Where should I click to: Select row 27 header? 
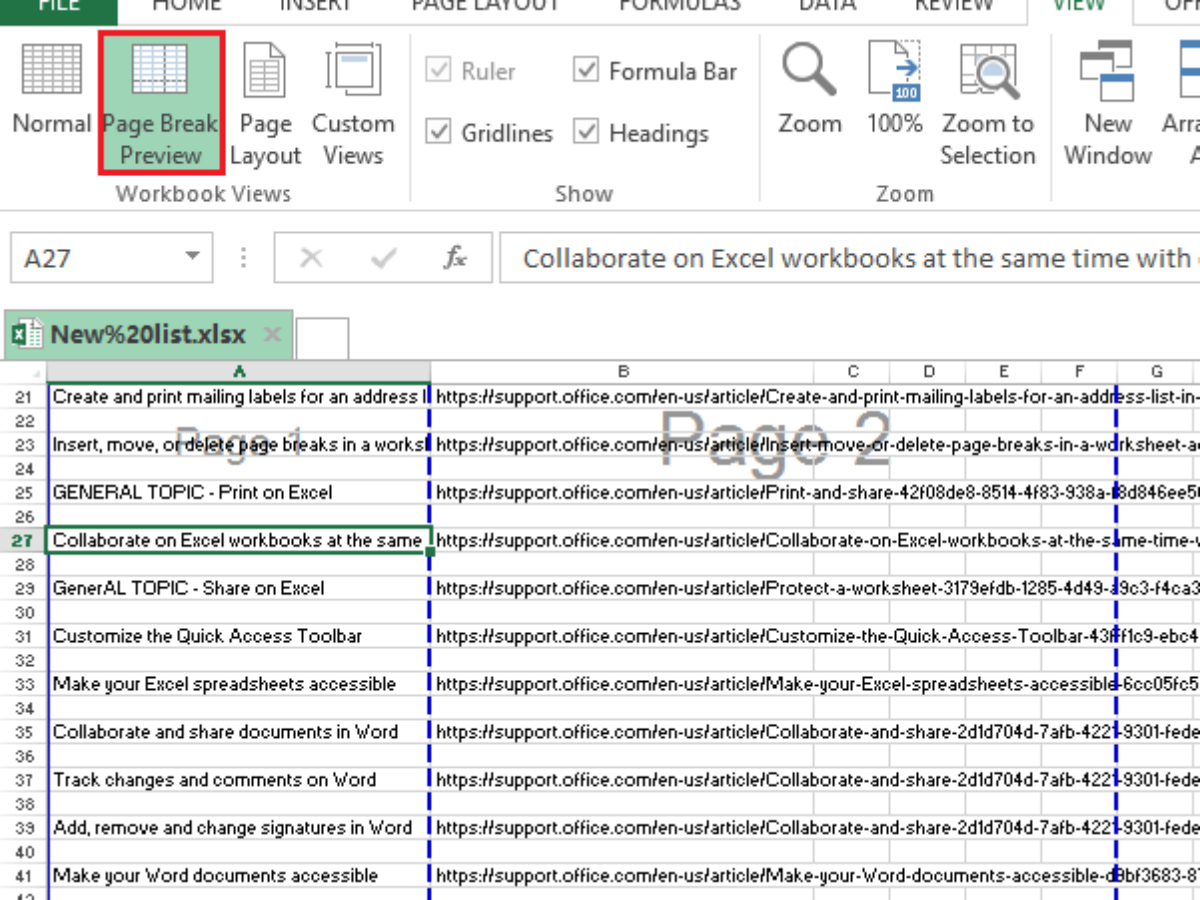(23, 540)
